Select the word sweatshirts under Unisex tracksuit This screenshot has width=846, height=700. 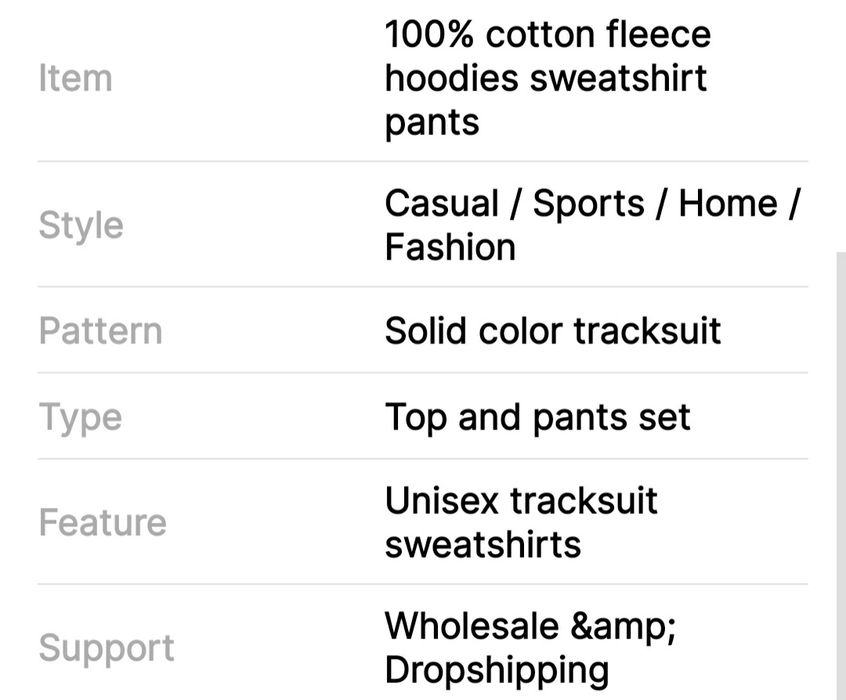[482, 544]
